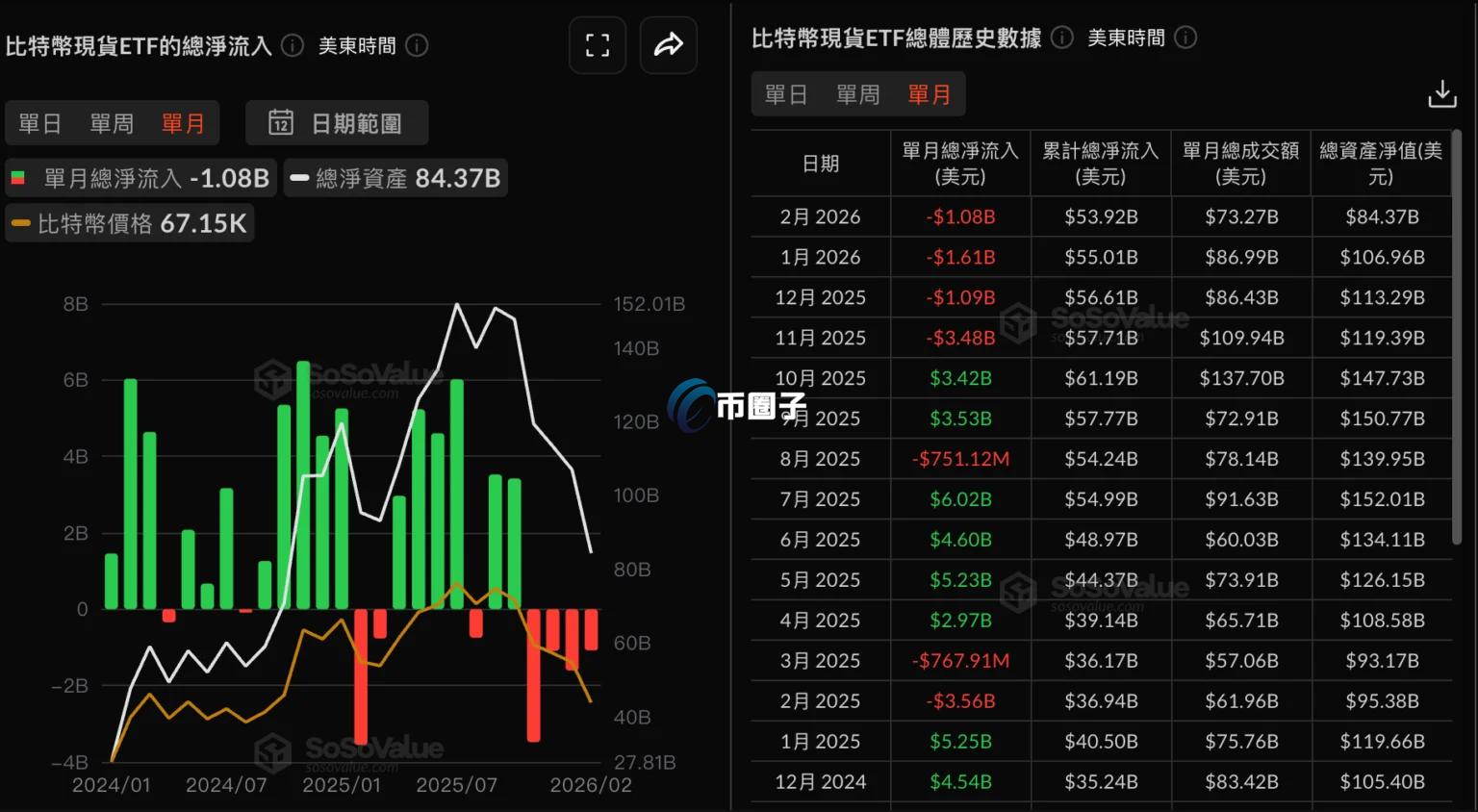This screenshot has height=812, width=1478.
Task: Click the table's vertical scrollbar
Action: 1457,337
